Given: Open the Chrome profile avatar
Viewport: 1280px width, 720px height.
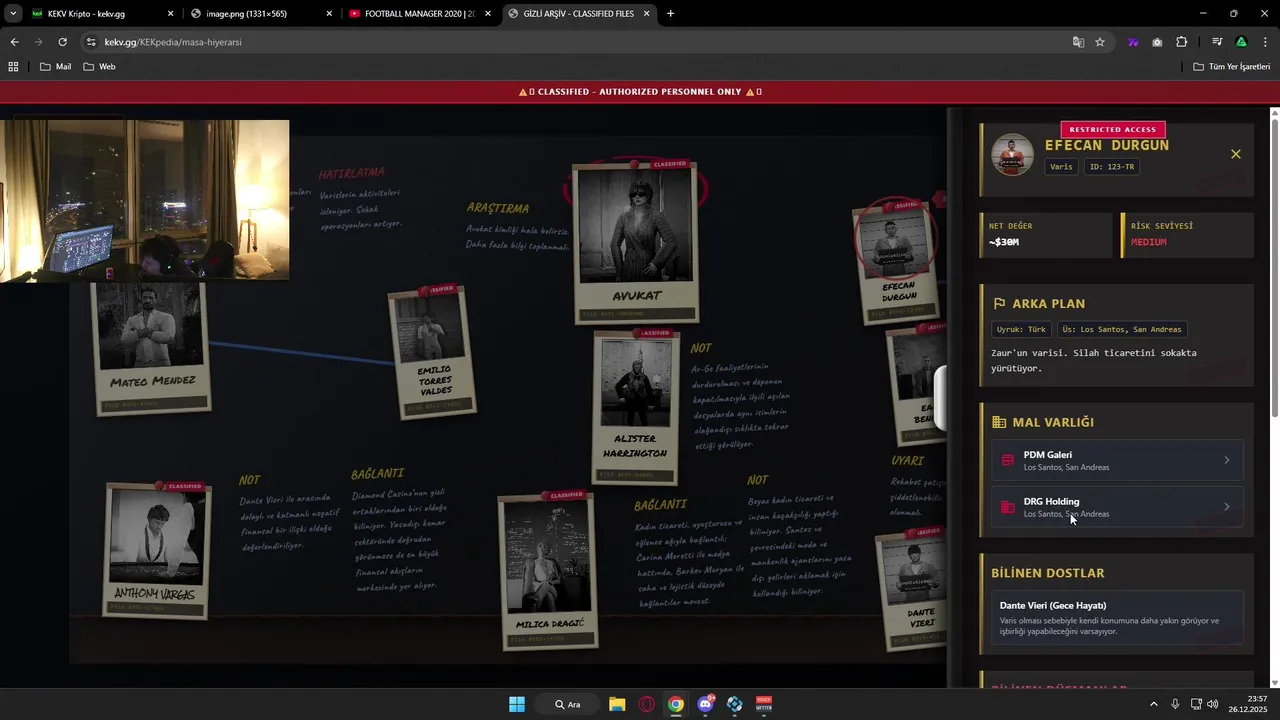Looking at the screenshot, I should (x=1241, y=42).
